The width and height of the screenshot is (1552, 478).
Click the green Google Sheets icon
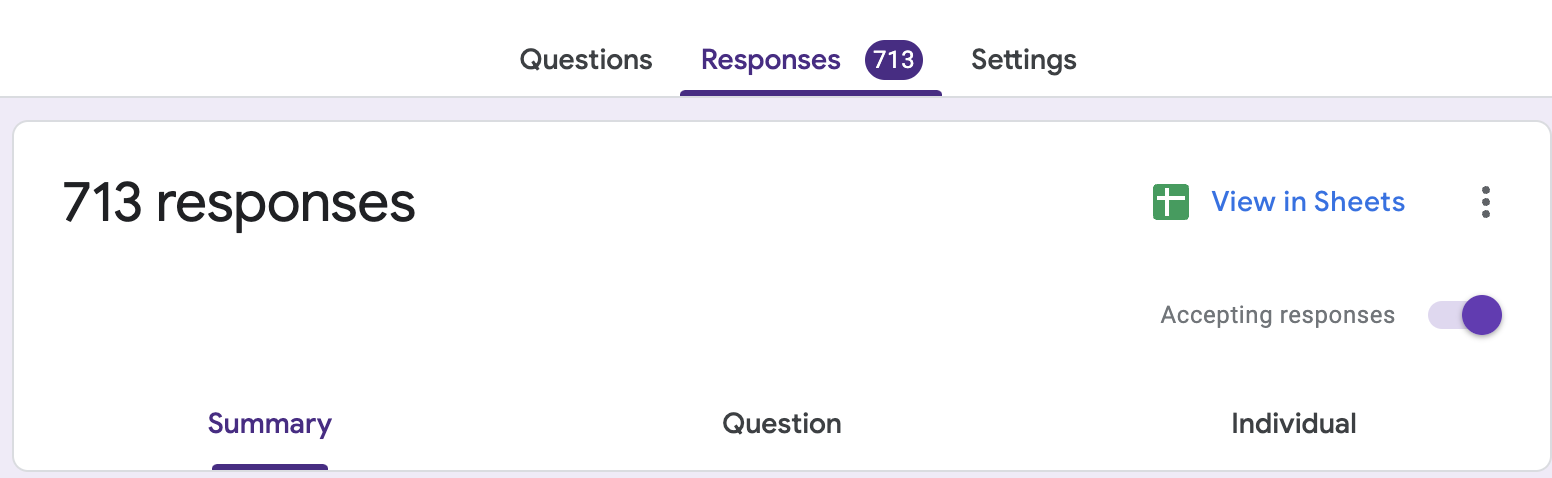tap(1170, 202)
